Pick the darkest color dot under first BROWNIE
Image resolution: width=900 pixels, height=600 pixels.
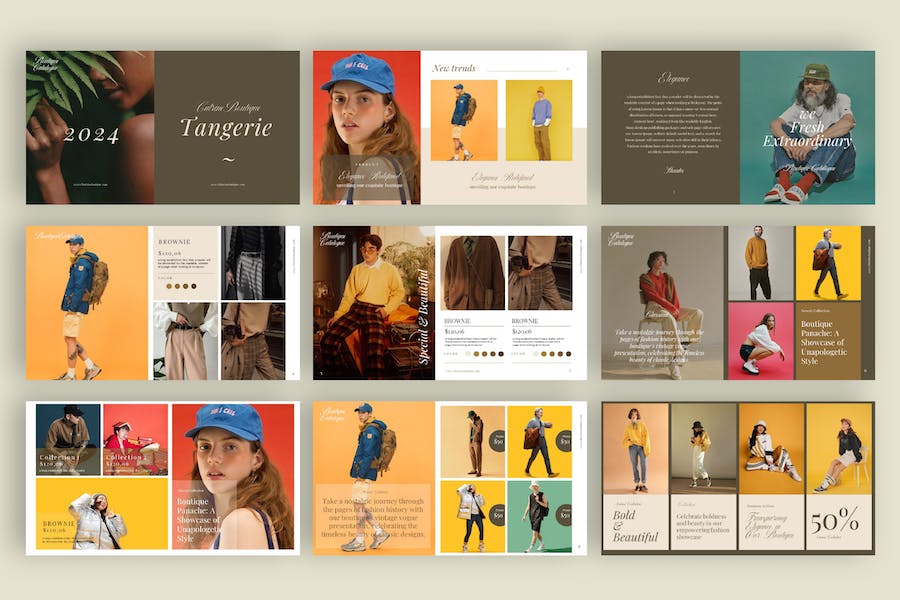(x=192, y=286)
